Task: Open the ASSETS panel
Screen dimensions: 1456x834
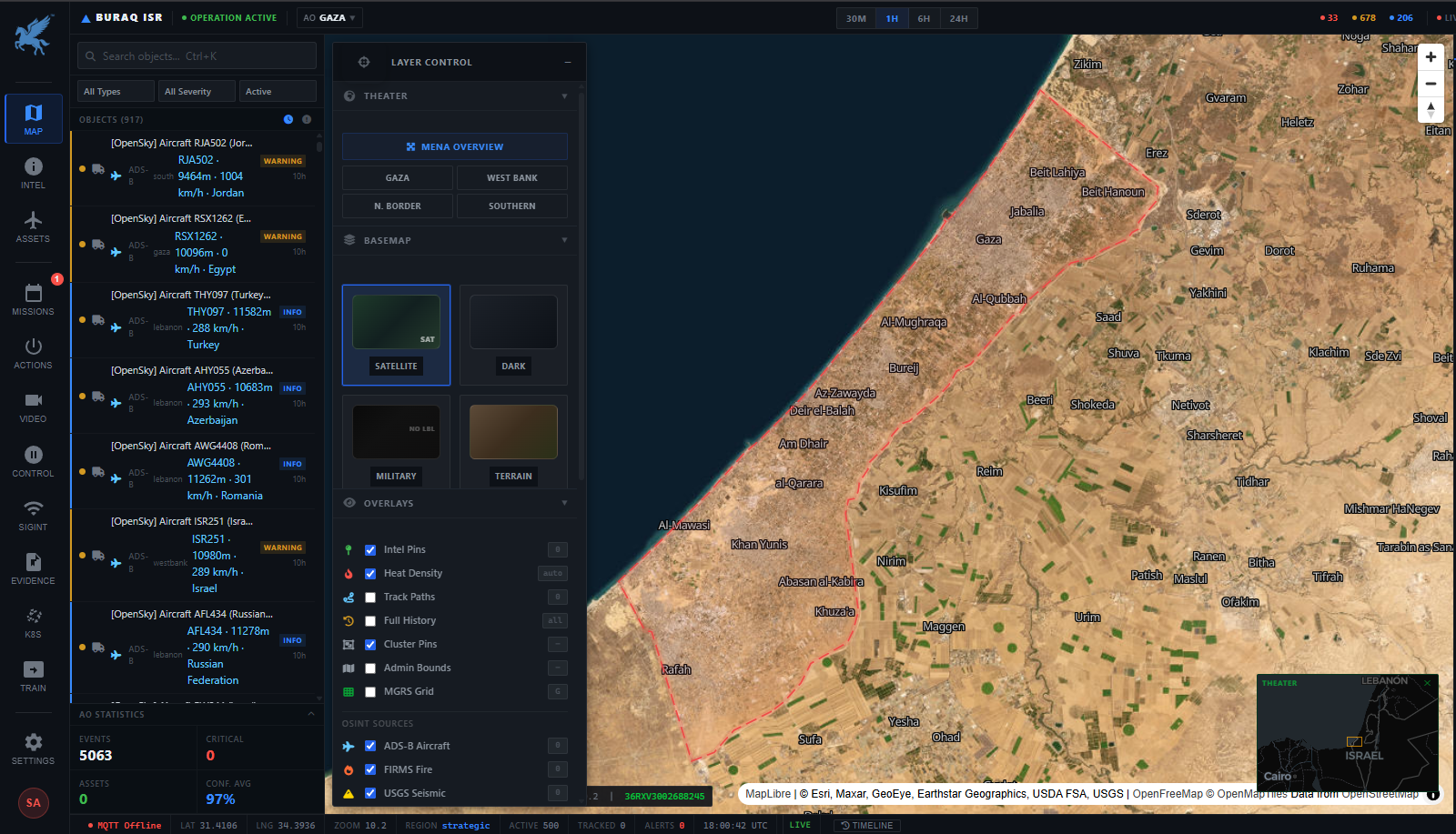Action: coord(33,227)
